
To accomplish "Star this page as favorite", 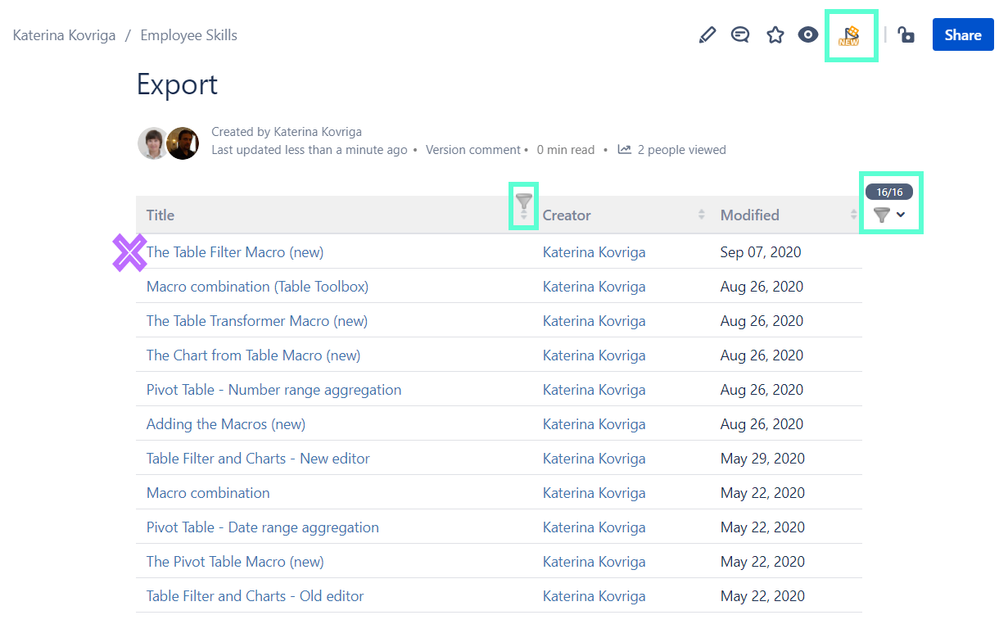I will coord(775,35).
